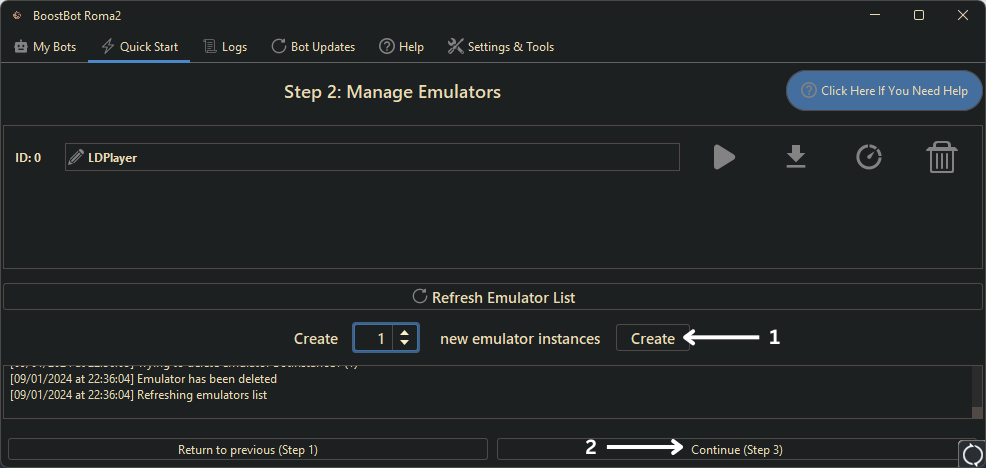Return to previous (Step 1)

248,450
